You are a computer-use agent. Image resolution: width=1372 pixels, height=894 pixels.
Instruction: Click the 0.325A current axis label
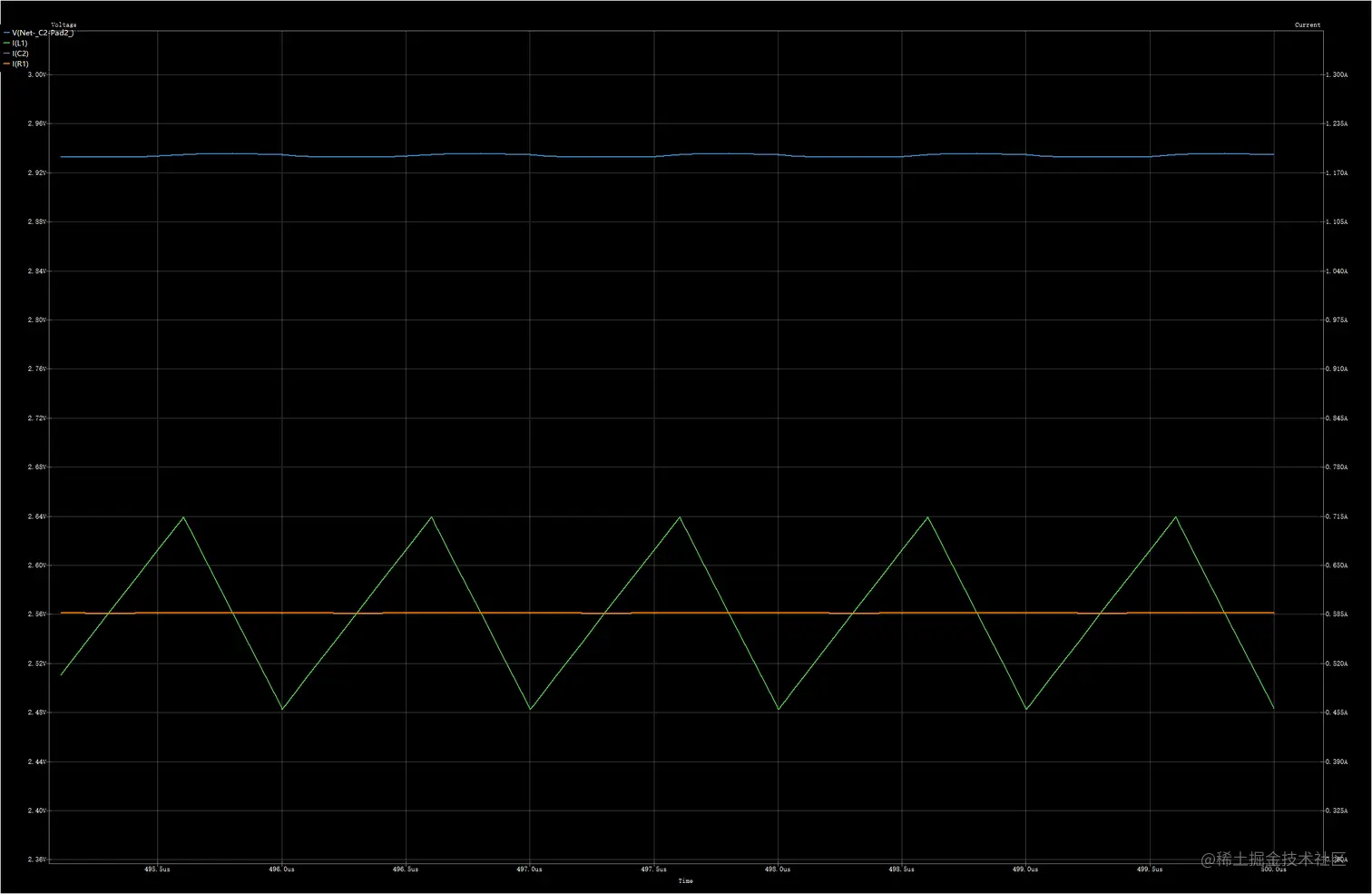[1337, 810]
